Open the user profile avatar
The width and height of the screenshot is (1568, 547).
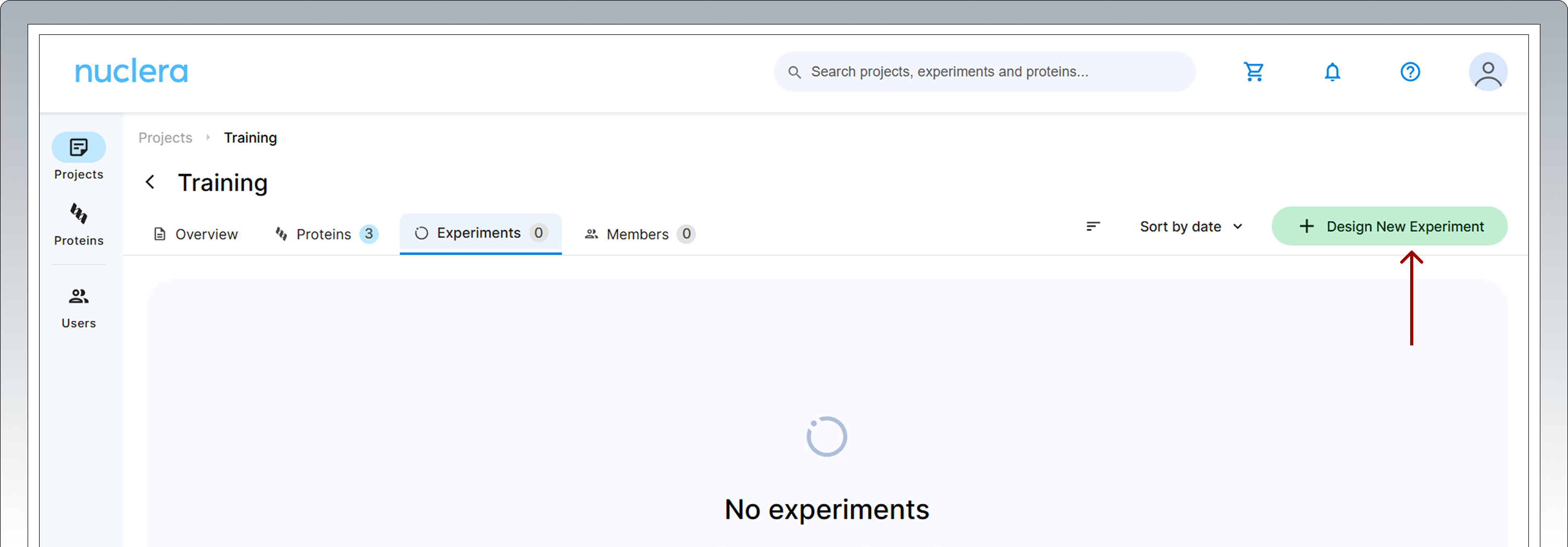(x=1488, y=72)
